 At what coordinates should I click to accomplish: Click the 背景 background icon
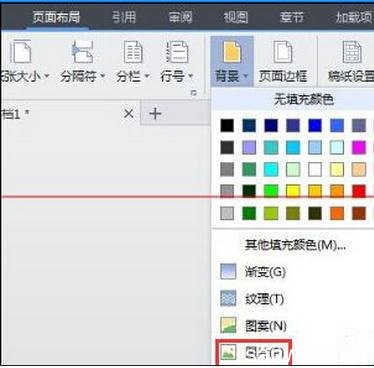click(x=232, y=52)
